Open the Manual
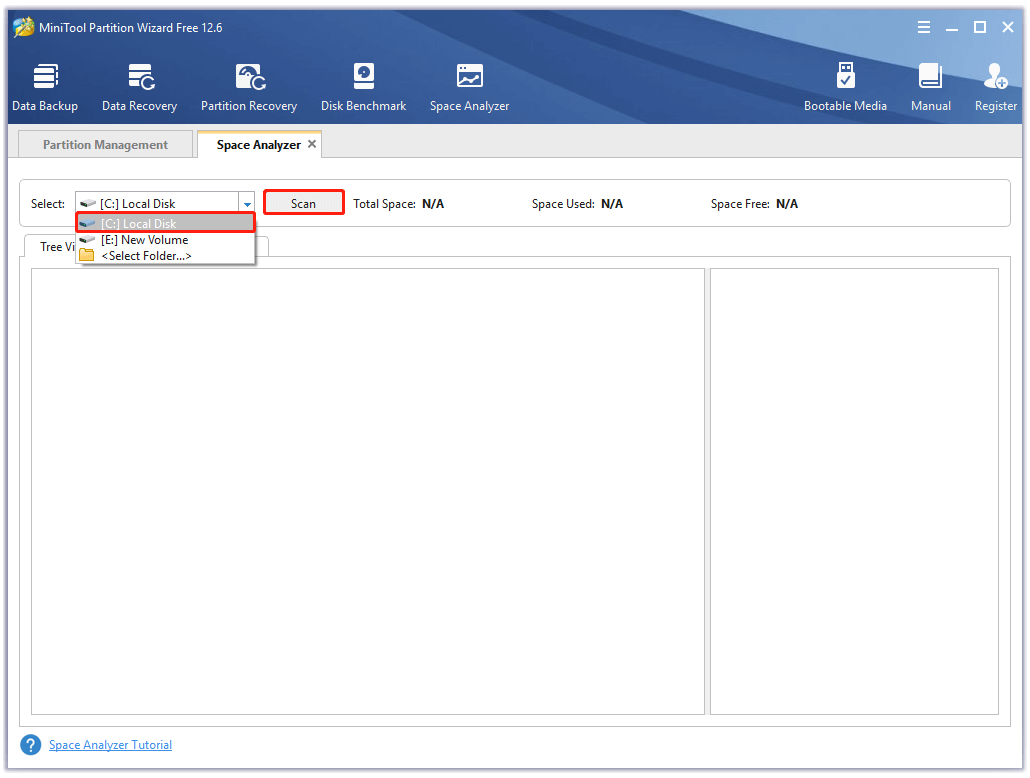Viewport: 1030px width, 778px height. click(x=930, y=85)
